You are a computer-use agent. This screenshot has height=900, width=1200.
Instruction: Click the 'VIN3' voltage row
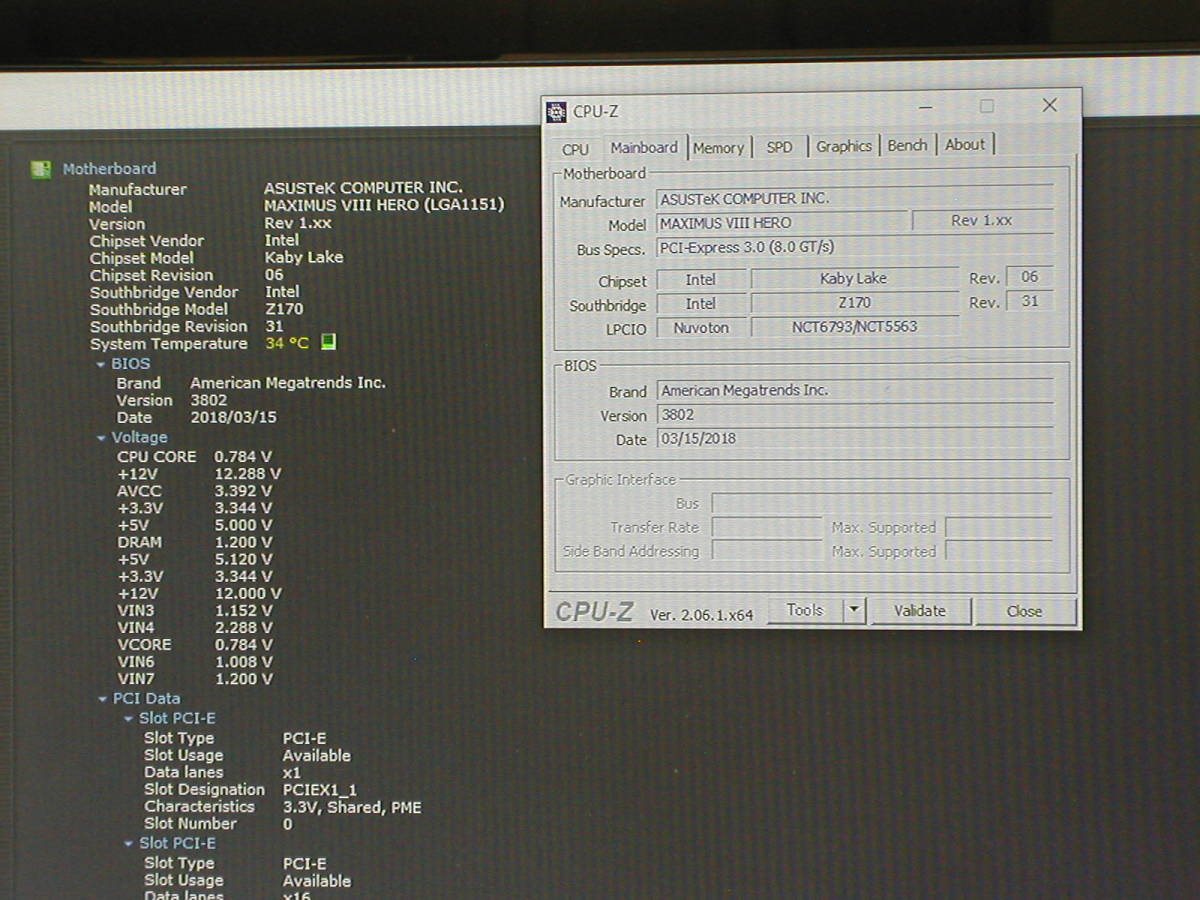pyautogui.click(x=194, y=610)
